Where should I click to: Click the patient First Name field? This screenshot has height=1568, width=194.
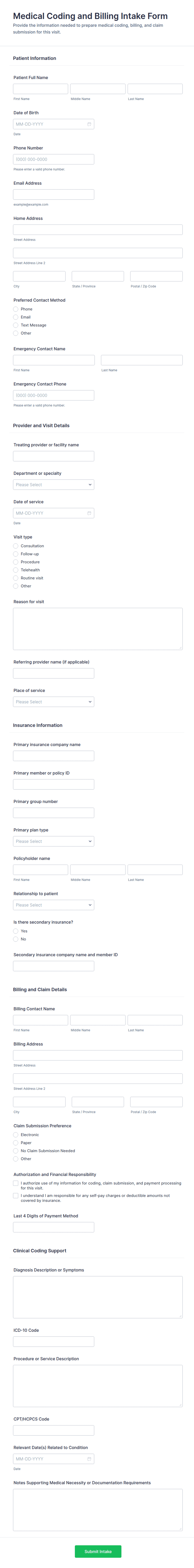point(40,89)
